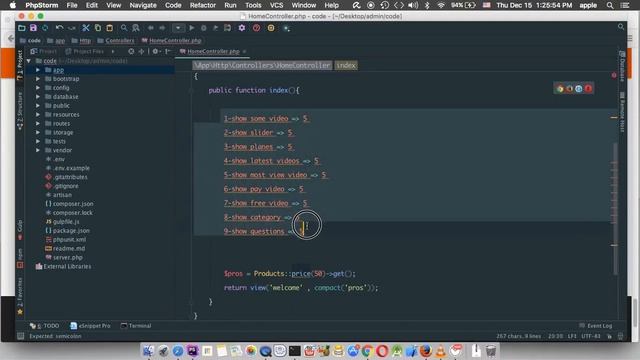Open the VCS menu

pyautogui.click(x=276, y=5)
